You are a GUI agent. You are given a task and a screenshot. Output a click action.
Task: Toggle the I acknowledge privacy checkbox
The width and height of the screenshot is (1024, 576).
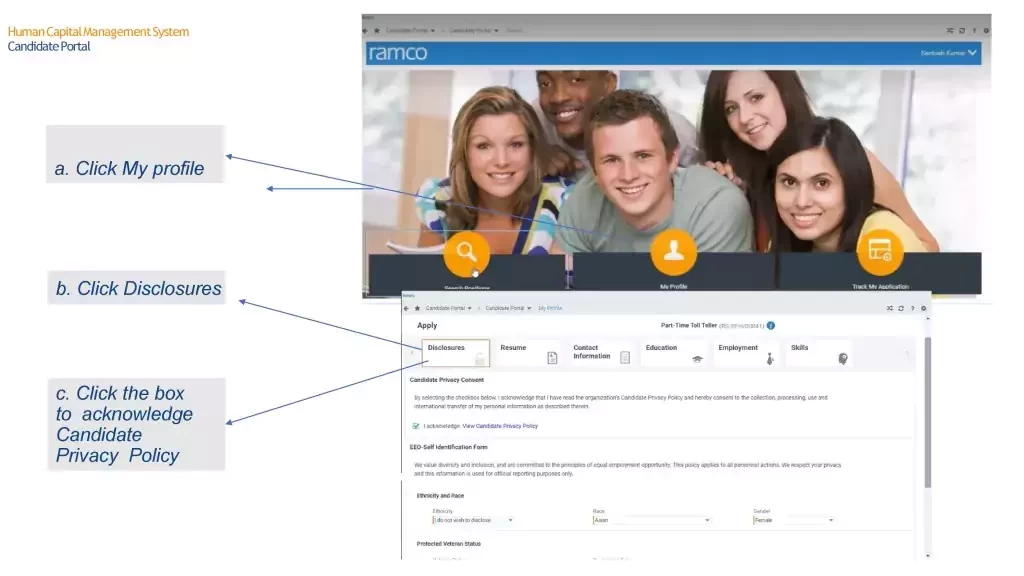pyautogui.click(x=416, y=426)
